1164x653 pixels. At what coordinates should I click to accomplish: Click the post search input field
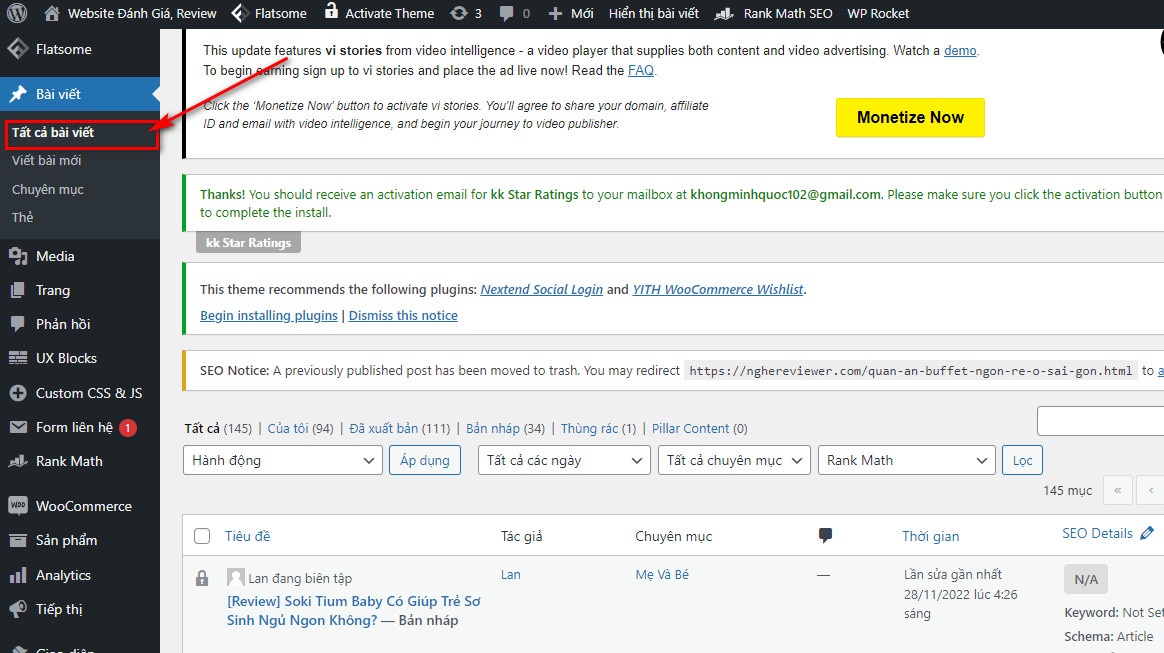click(1100, 421)
